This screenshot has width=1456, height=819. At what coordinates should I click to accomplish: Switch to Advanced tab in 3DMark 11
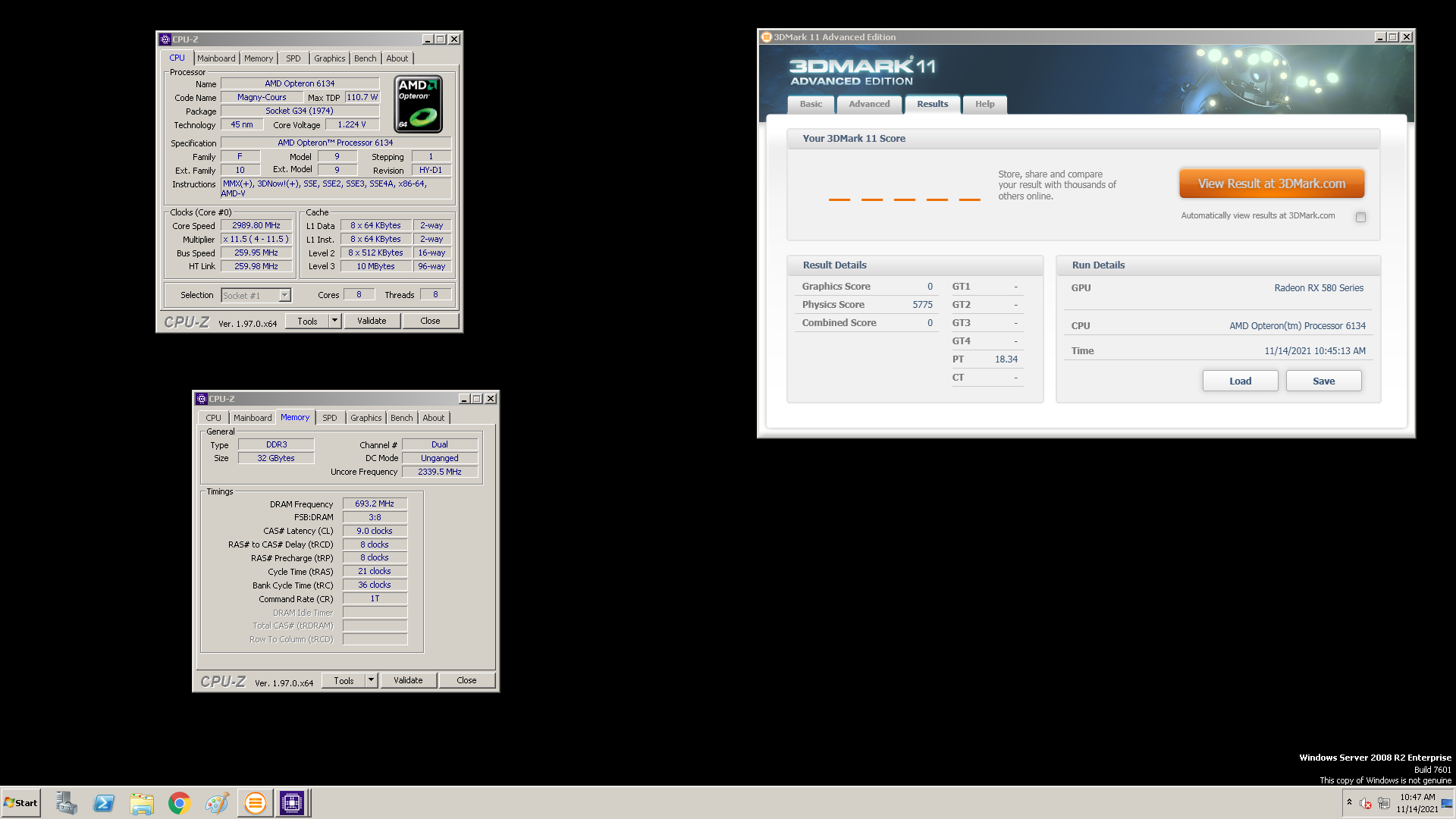pos(869,105)
